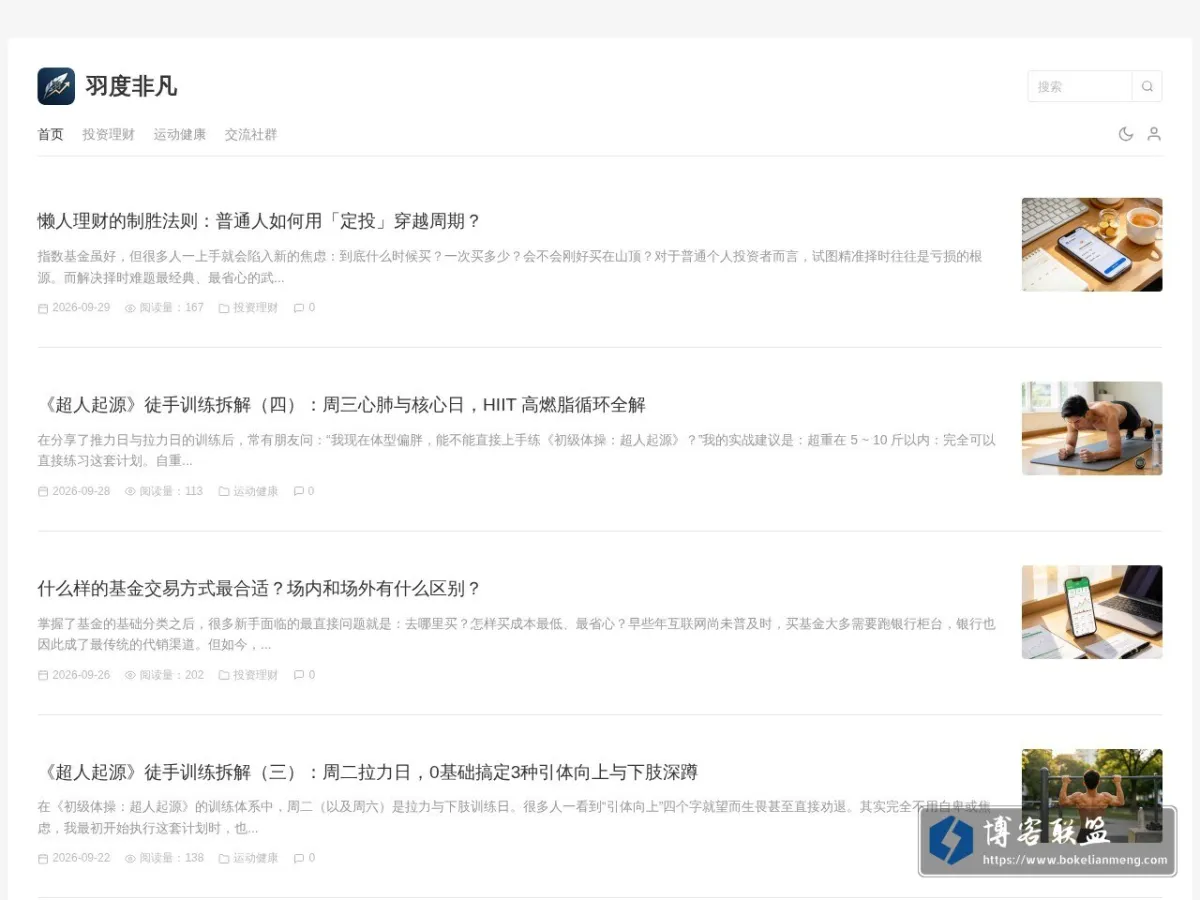Click the folder icon in the 2026-09-28 post row
The height and width of the screenshot is (900, 1200).
[224, 492]
